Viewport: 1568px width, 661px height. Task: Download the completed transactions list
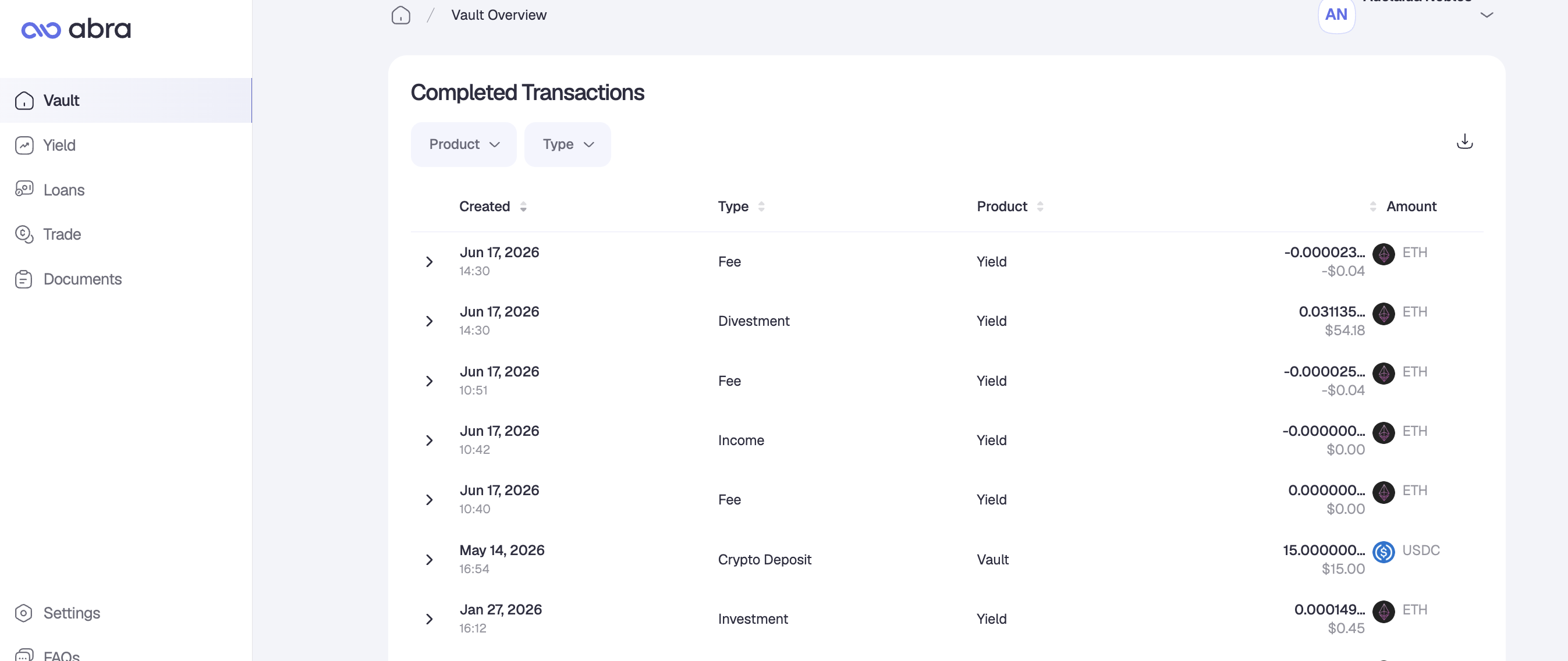pyautogui.click(x=1464, y=142)
